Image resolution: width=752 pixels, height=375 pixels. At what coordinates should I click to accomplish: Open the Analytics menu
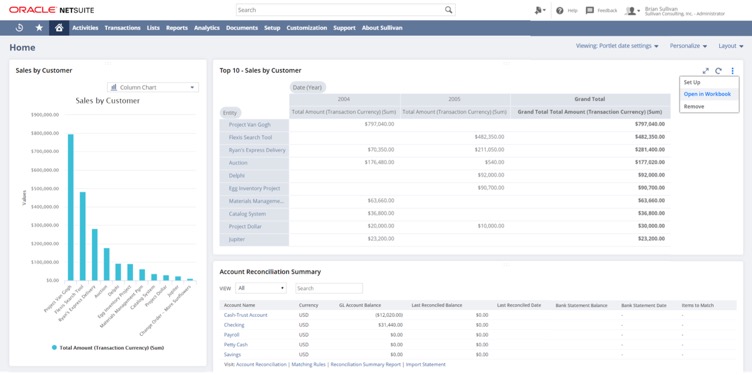coord(207,28)
